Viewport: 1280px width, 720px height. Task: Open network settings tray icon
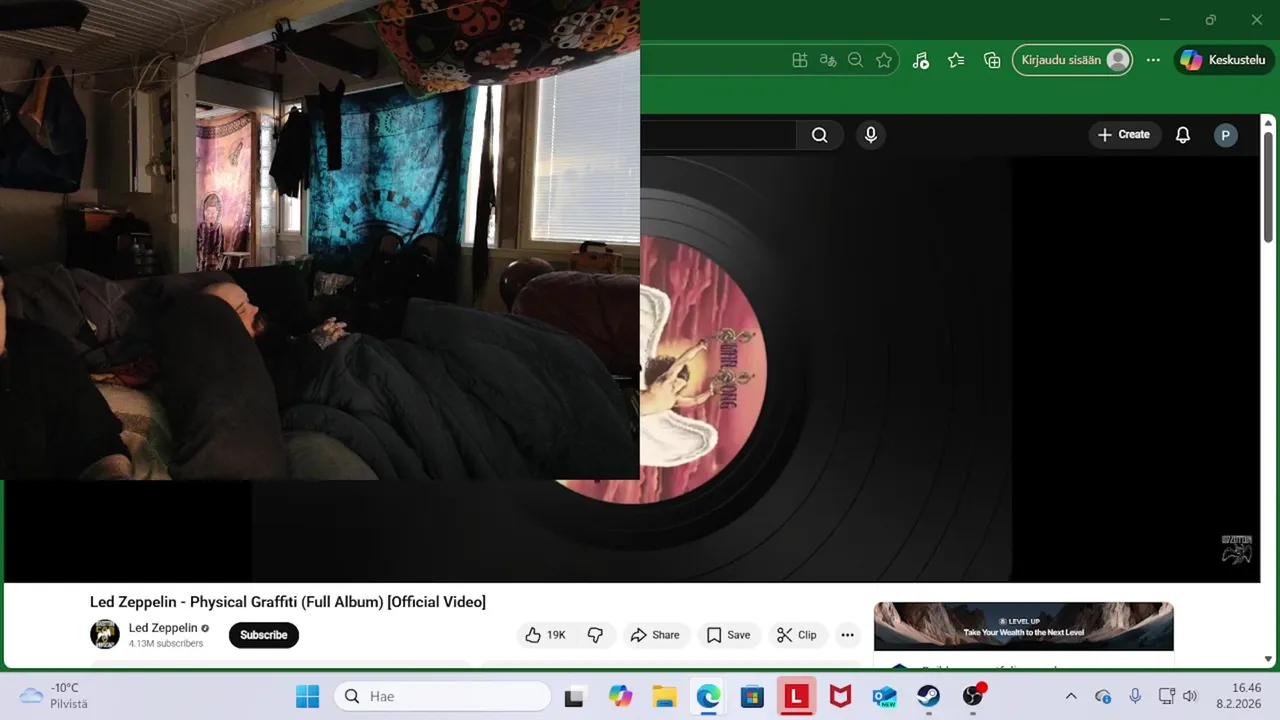[1166, 696]
